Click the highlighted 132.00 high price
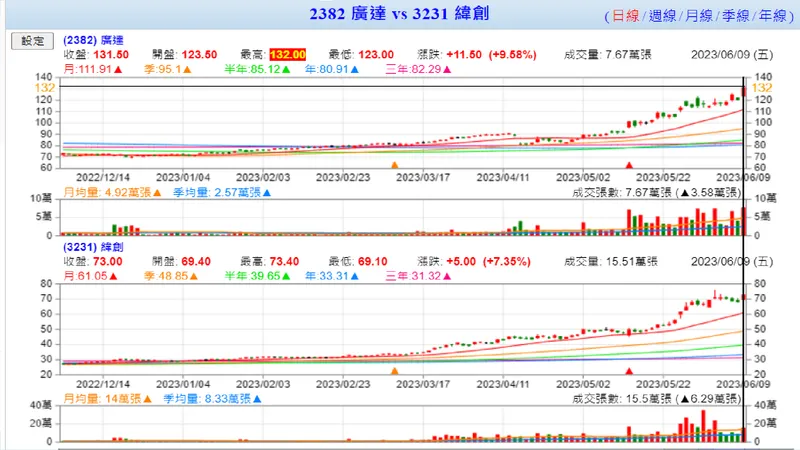The height and width of the screenshot is (450, 800). 288,55
